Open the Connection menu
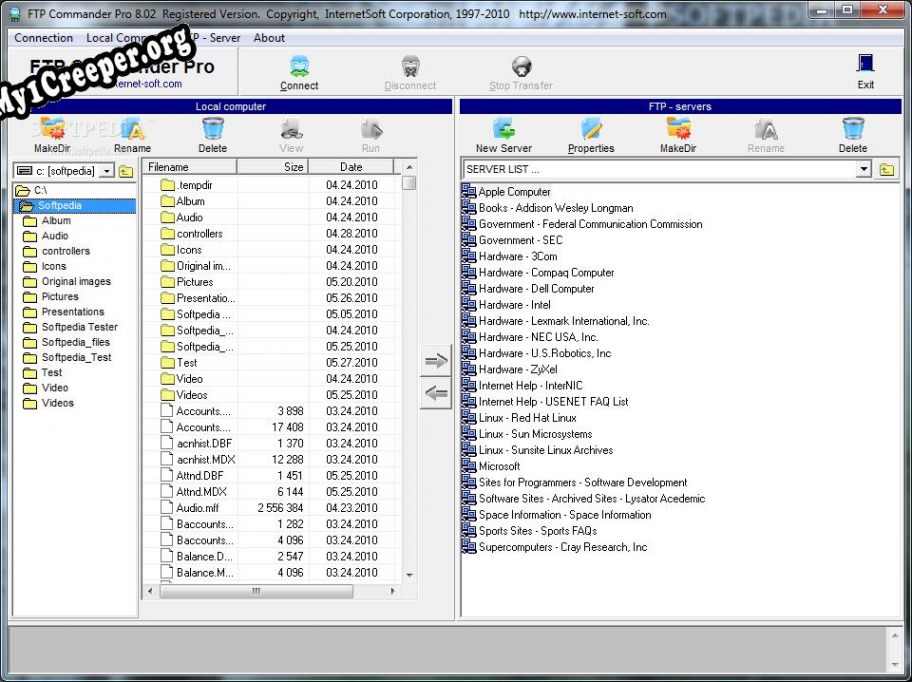 tap(44, 38)
